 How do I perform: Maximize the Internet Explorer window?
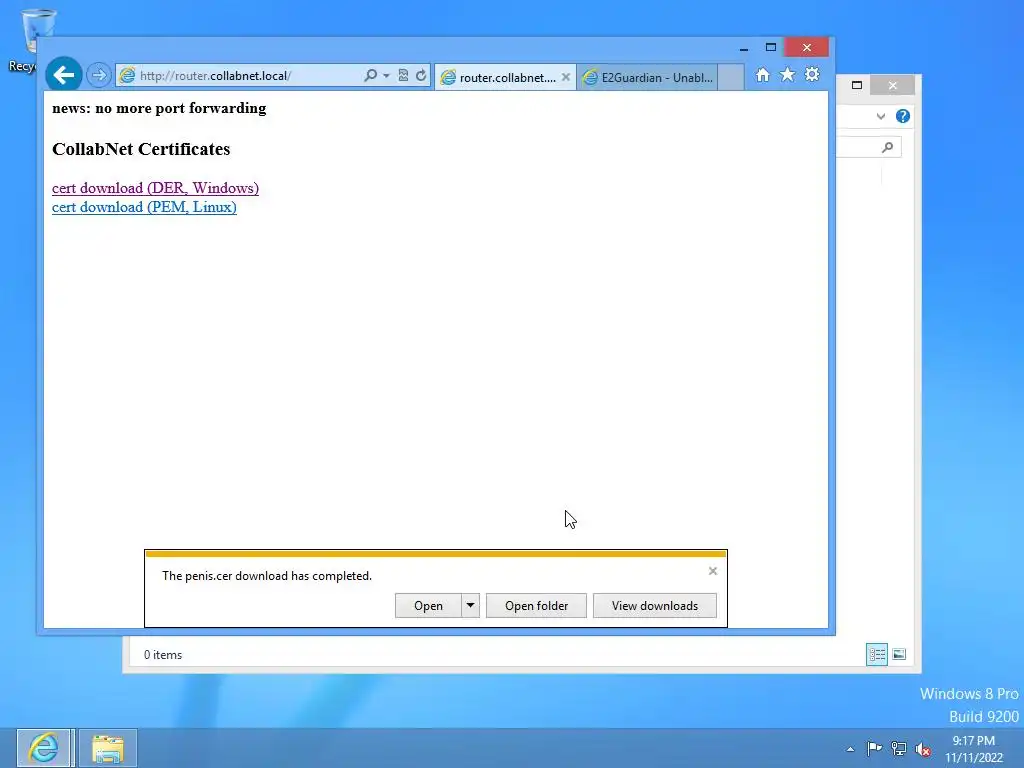coord(771,48)
